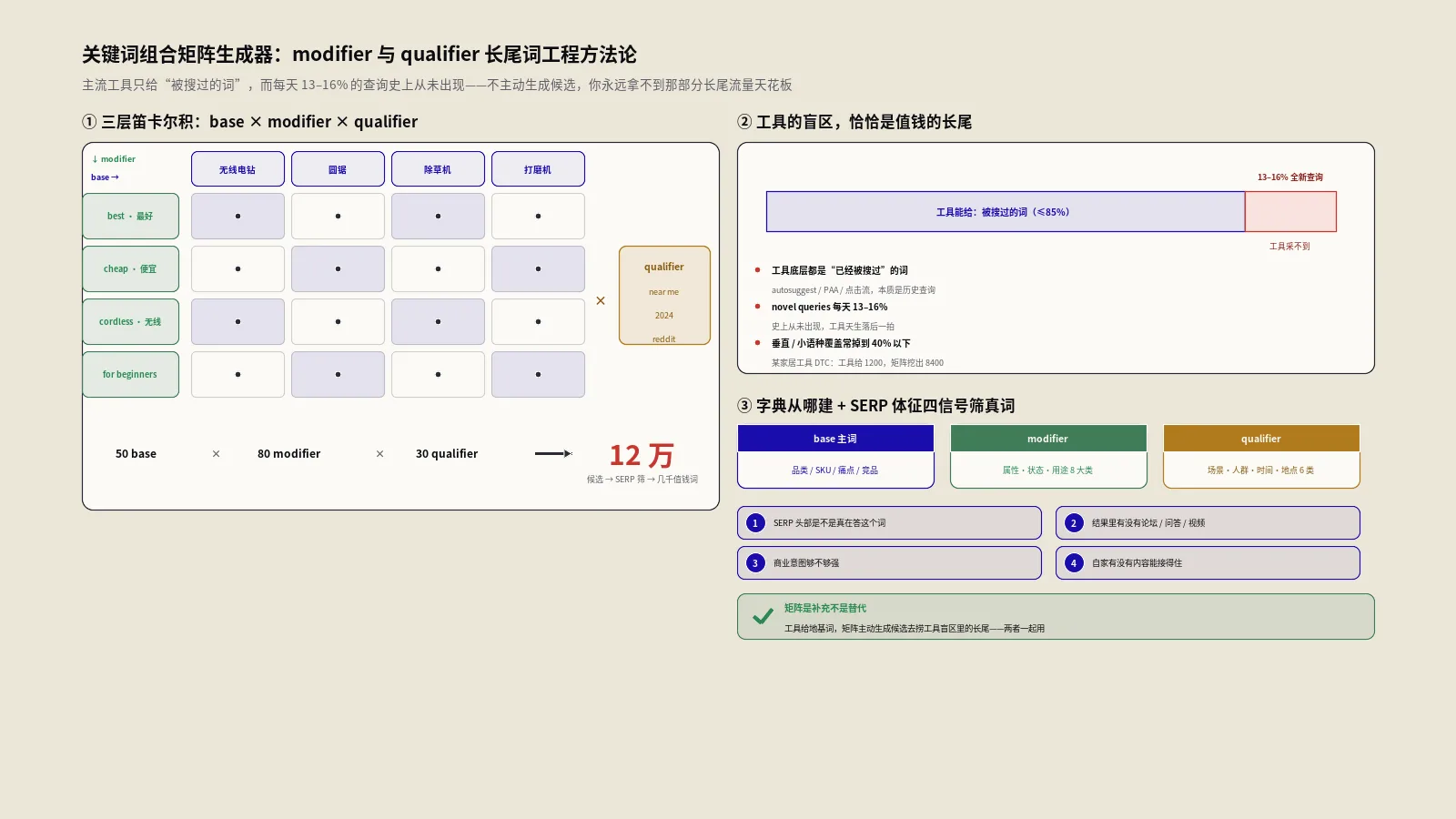Click the 商业意图够不够强 box
The width and height of the screenshot is (1456, 819).
pos(889,563)
